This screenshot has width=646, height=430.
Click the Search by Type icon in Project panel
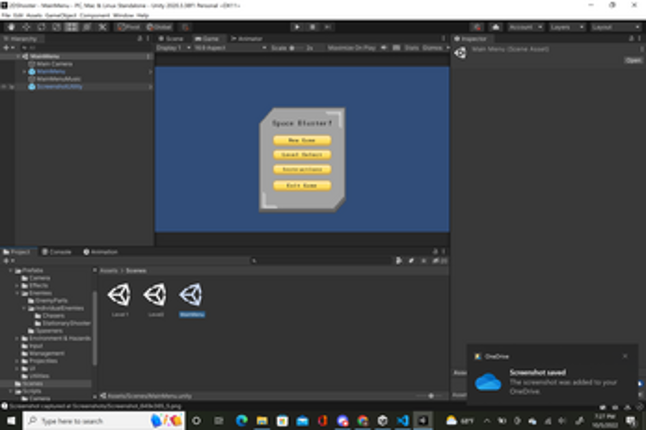(x=399, y=261)
